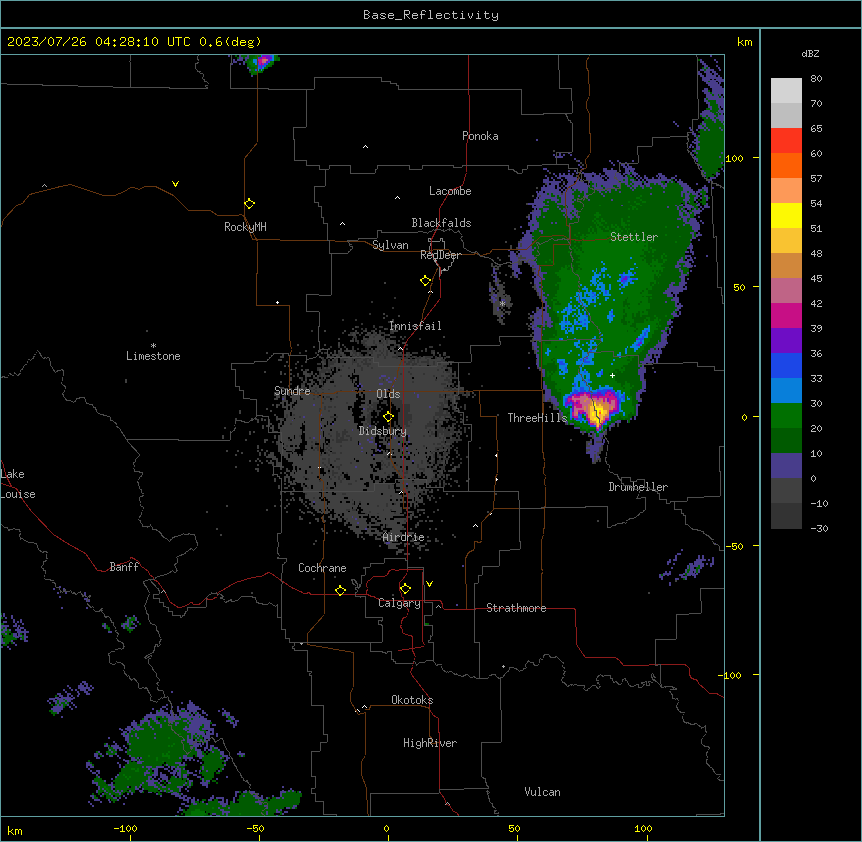
Task: Click the Banff label
Action: (x=124, y=567)
